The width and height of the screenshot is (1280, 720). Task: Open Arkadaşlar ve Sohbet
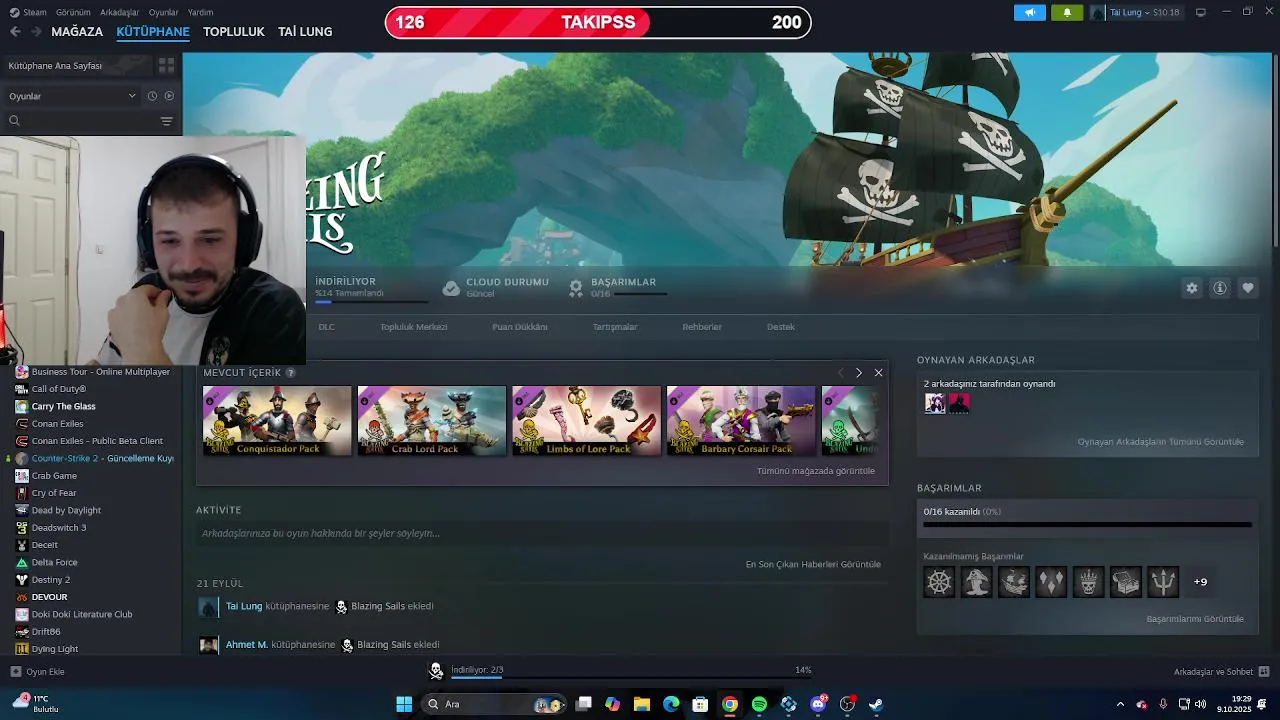point(1221,672)
